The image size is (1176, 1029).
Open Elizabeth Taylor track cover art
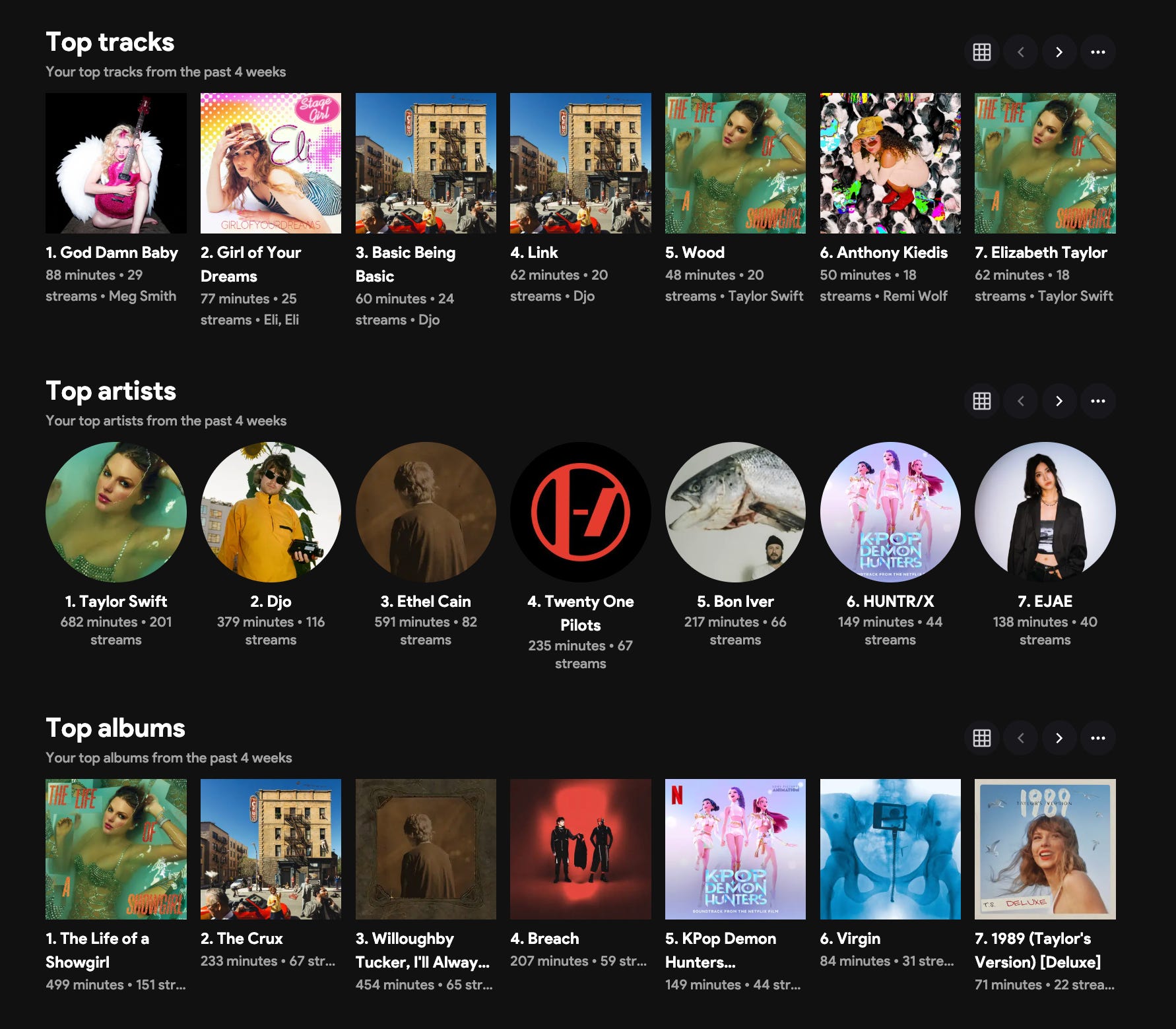[1045, 163]
